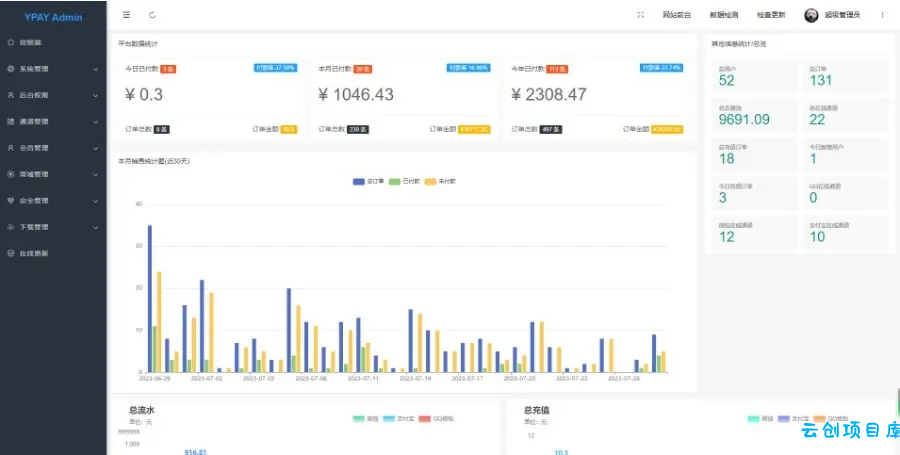Screen dimensions: 900x455
Task: Toggle the 未付款 legend series in monthly chart
Action: pos(440,181)
